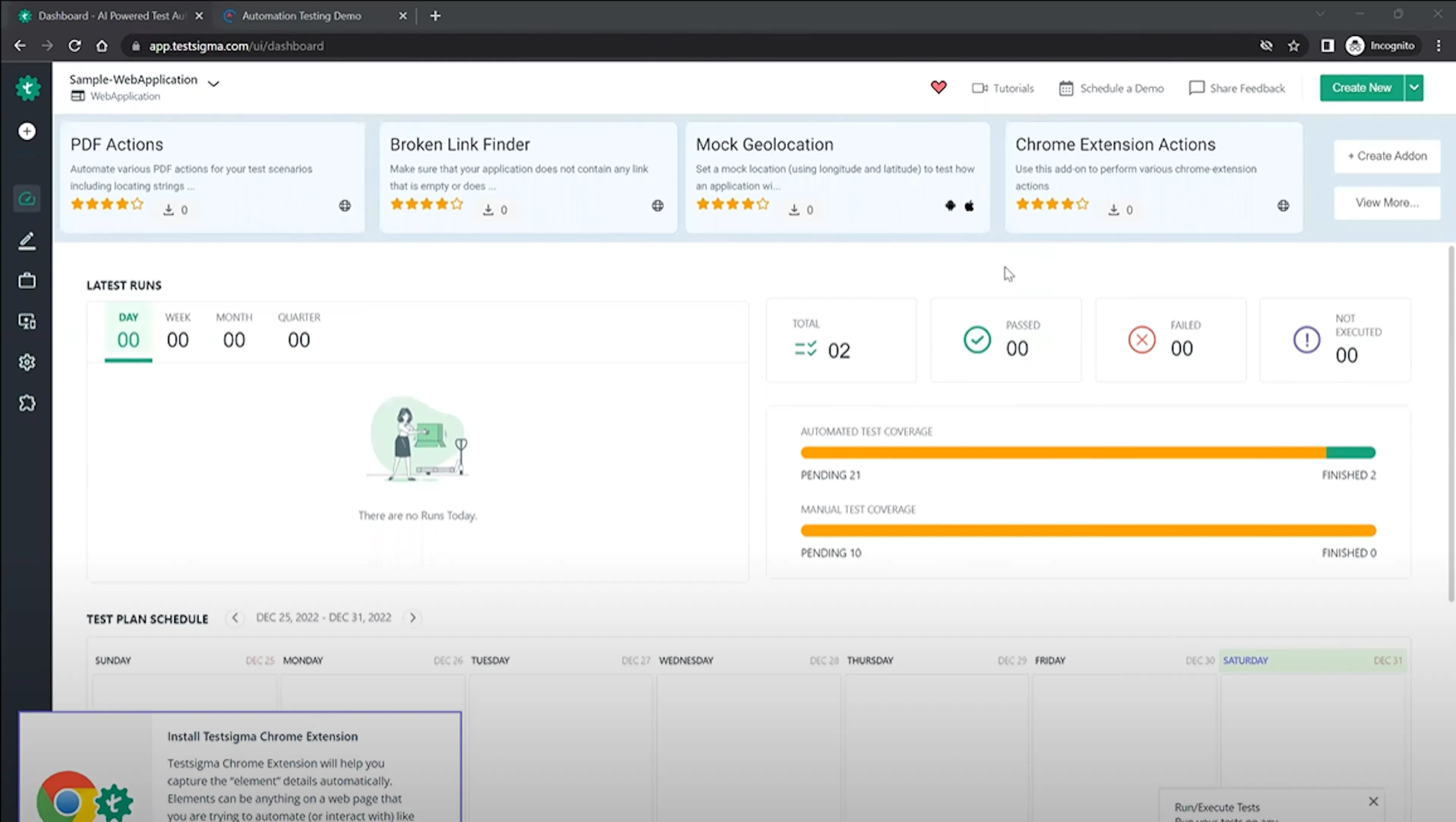Viewport: 1456px width, 822px height.
Task: Open the addons puzzle piece icon
Action: (27, 403)
